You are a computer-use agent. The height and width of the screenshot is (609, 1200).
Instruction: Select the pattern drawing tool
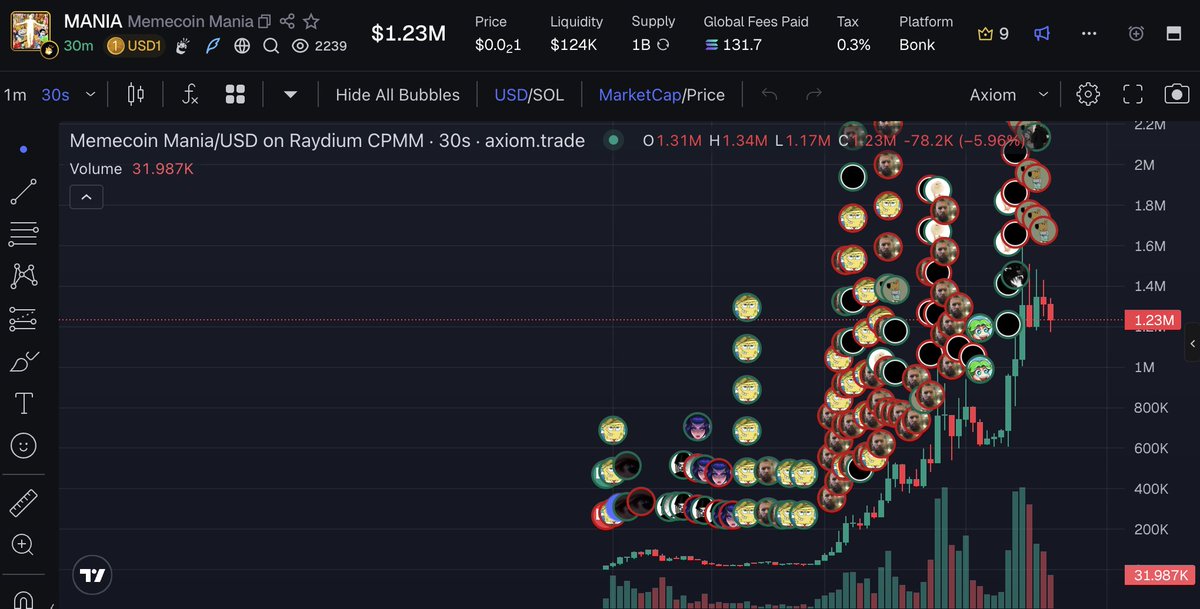(24, 275)
